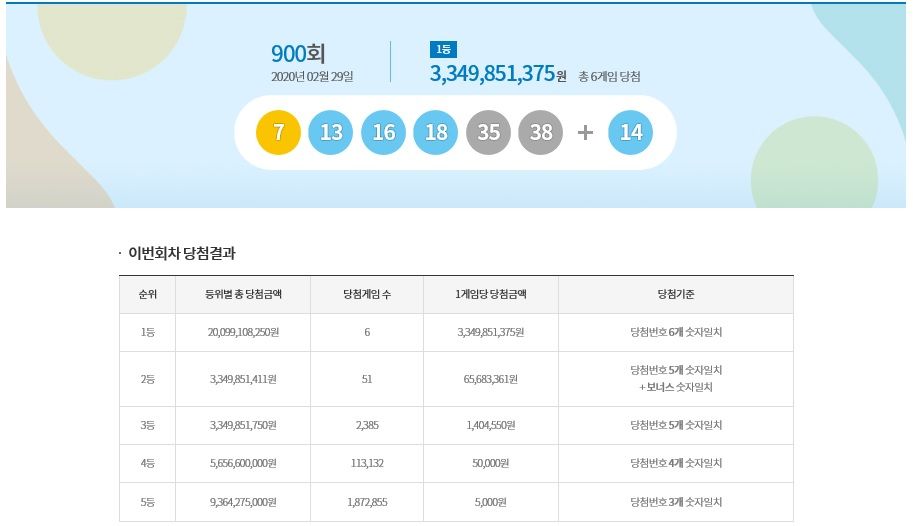Click the blue number 18 ball

pos(436,133)
